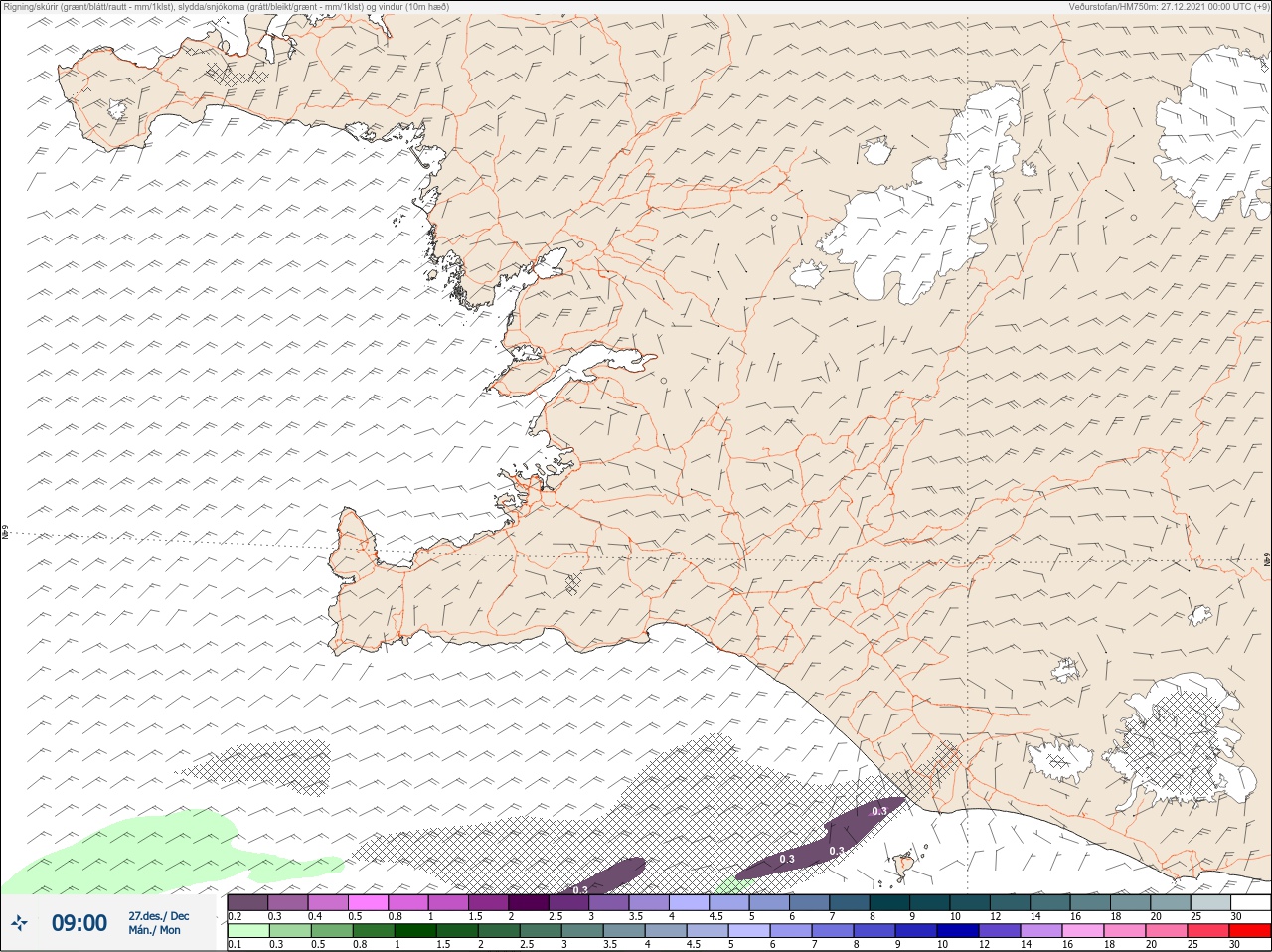Screen dimensions: 1272x952
Task: Pick the light grey swatch labeled 25 in upper row
Action: (1210, 902)
